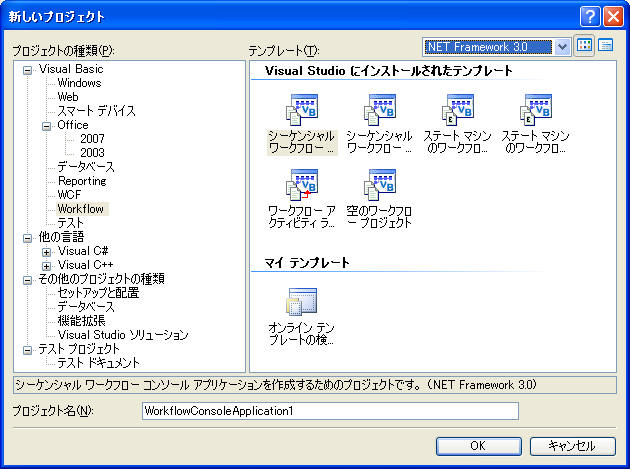Select Web project type
This screenshot has width=630, height=469.
click(68, 97)
